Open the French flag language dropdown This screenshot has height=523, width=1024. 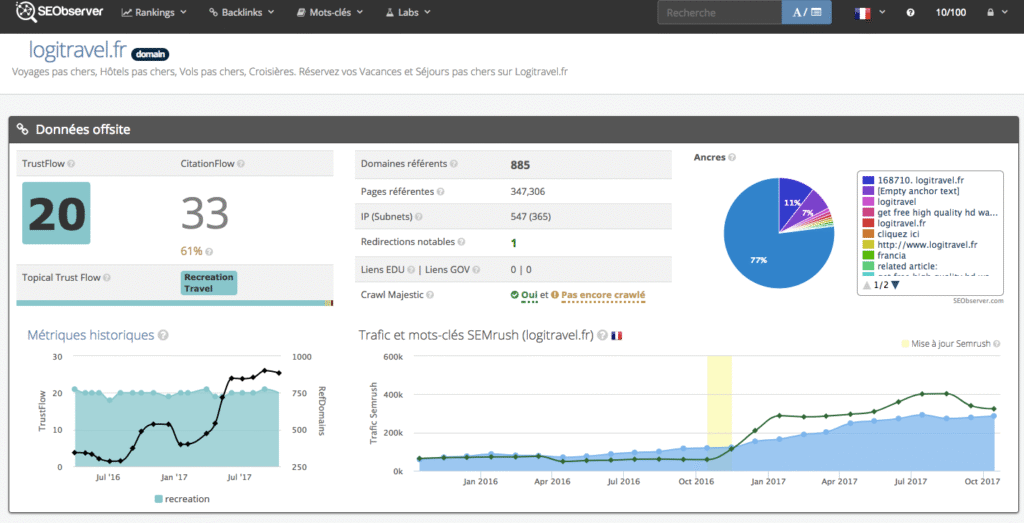click(868, 13)
